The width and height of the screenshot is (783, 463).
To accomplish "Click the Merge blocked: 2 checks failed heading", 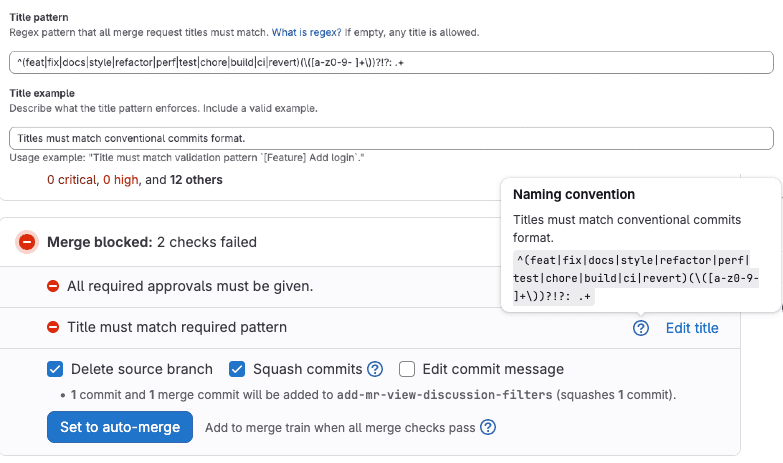I will pos(152,242).
